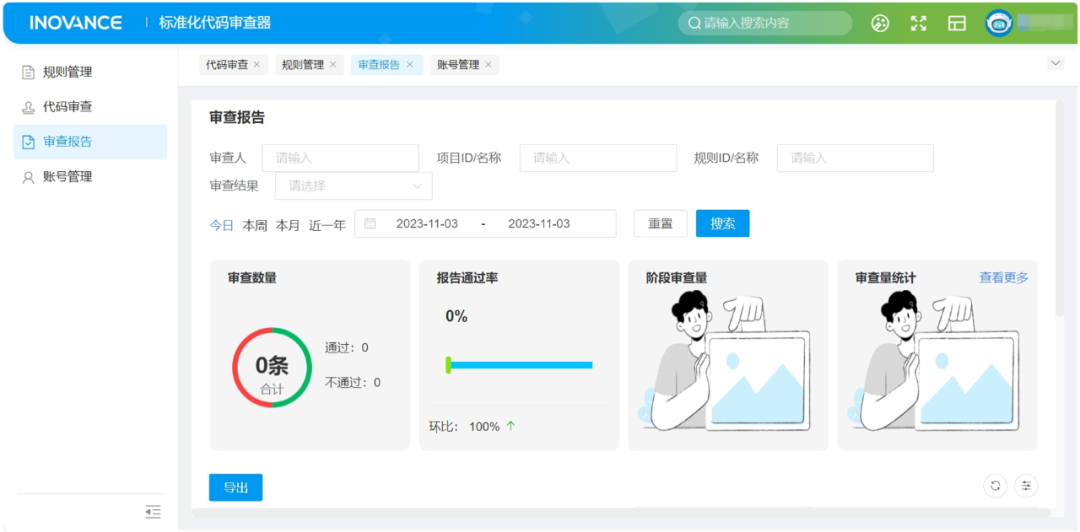Collapse the sidebar using the fold icon
Image resolution: width=1080 pixels, height=532 pixels.
(153, 512)
